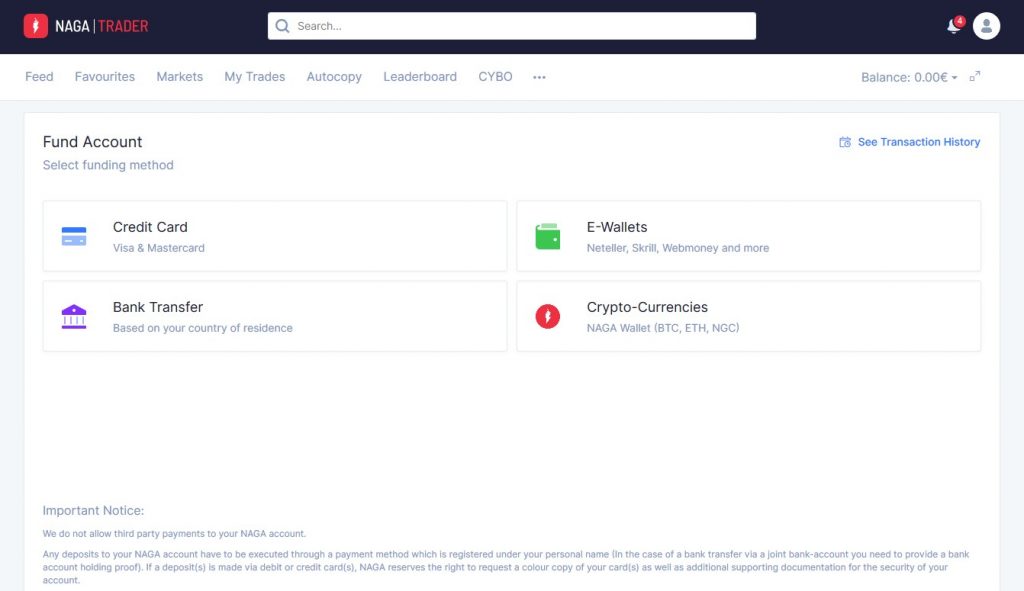Click Neteller, Skrill, Webmoney and more text
1024x591 pixels.
tap(677, 248)
